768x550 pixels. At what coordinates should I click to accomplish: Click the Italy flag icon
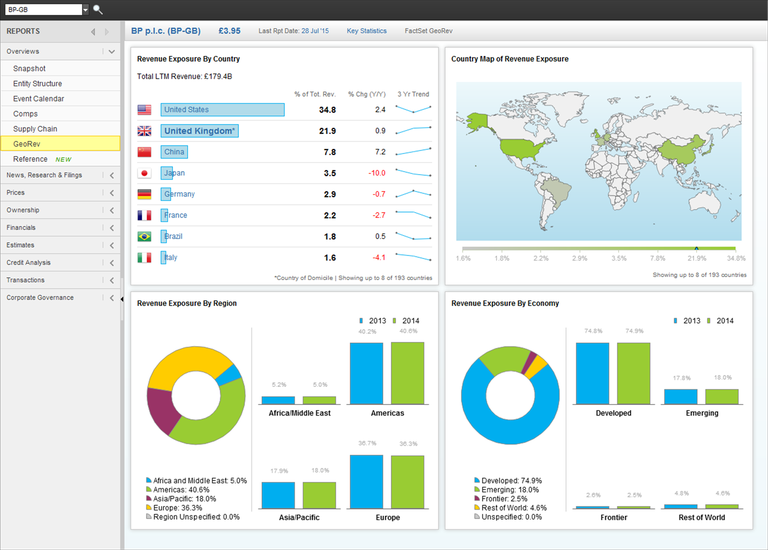[x=144, y=258]
